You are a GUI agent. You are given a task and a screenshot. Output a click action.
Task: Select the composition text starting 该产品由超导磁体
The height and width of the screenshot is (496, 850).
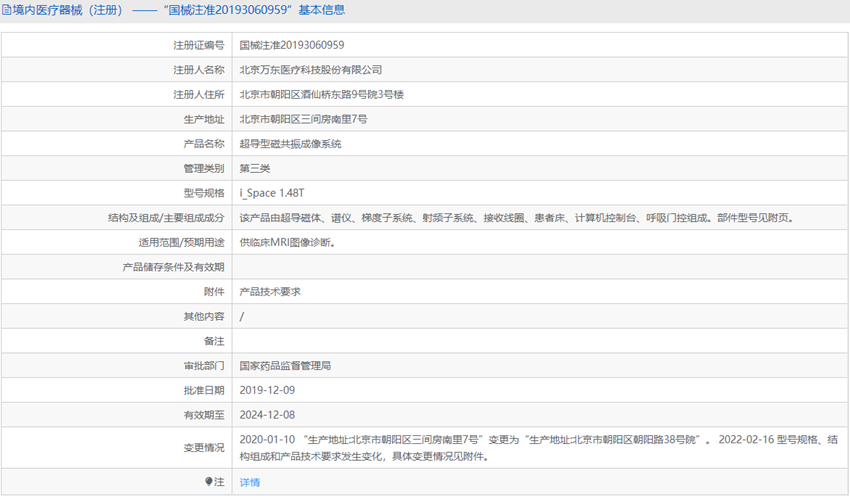[518, 218]
